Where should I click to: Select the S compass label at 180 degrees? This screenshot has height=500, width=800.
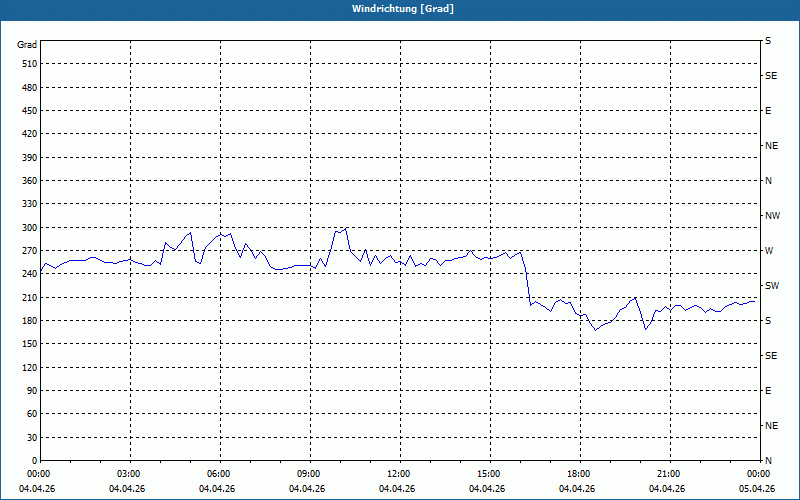[768, 321]
